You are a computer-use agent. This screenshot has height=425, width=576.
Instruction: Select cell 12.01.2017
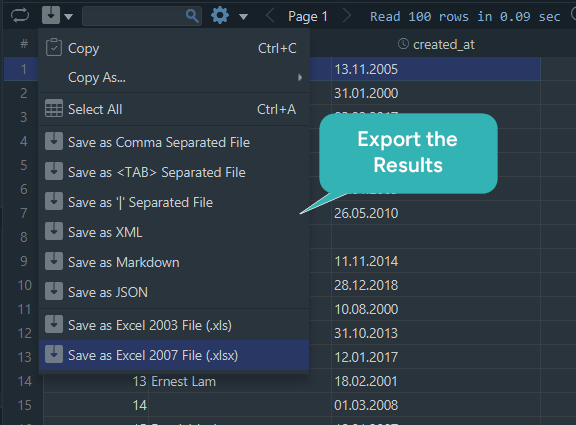tap(436, 357)
